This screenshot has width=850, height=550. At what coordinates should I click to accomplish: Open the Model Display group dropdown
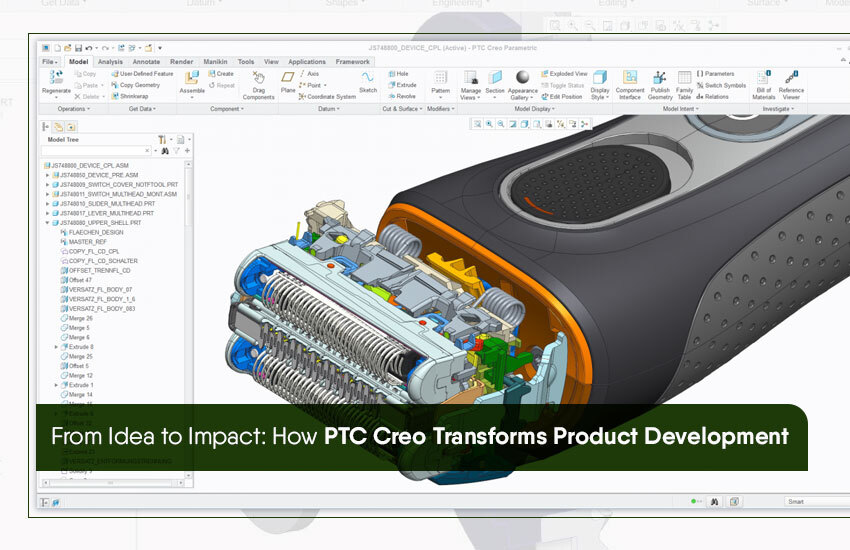click(535, 109)
